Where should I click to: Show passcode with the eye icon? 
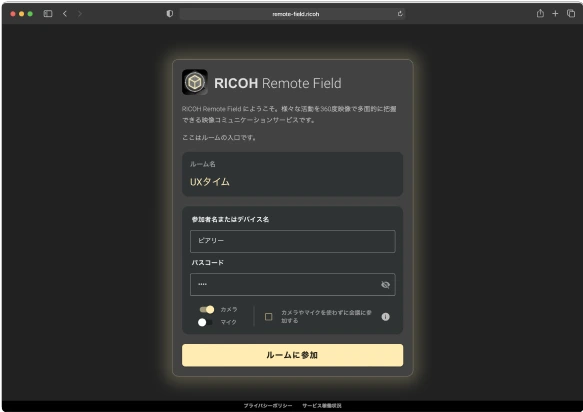[x=385, y=284]
